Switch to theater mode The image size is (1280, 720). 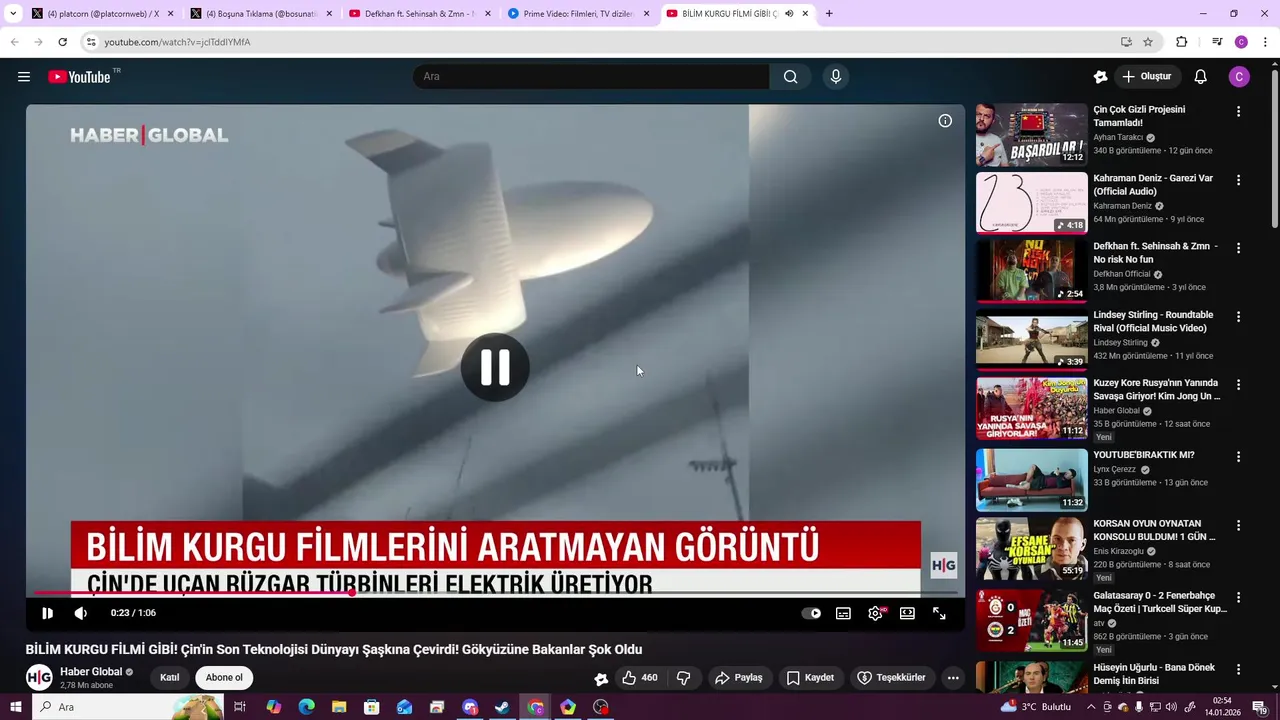coord(907,613)
